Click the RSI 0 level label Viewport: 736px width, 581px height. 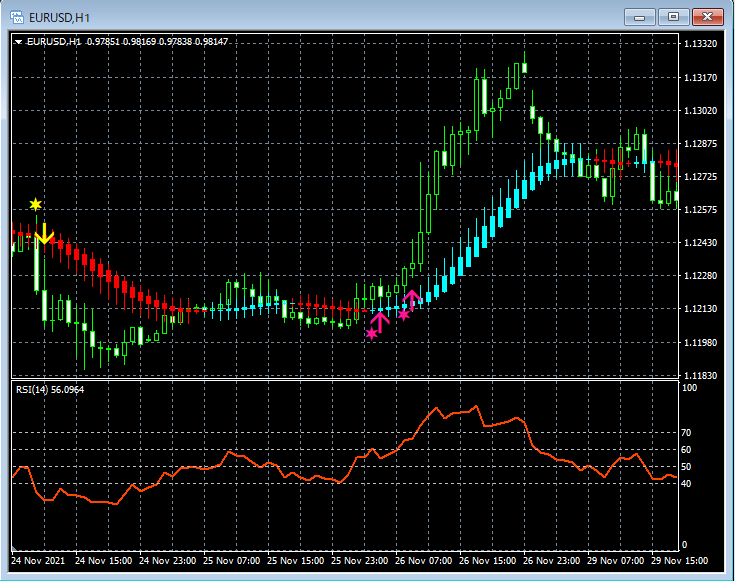pyautogui.click(x=684, y=544)
